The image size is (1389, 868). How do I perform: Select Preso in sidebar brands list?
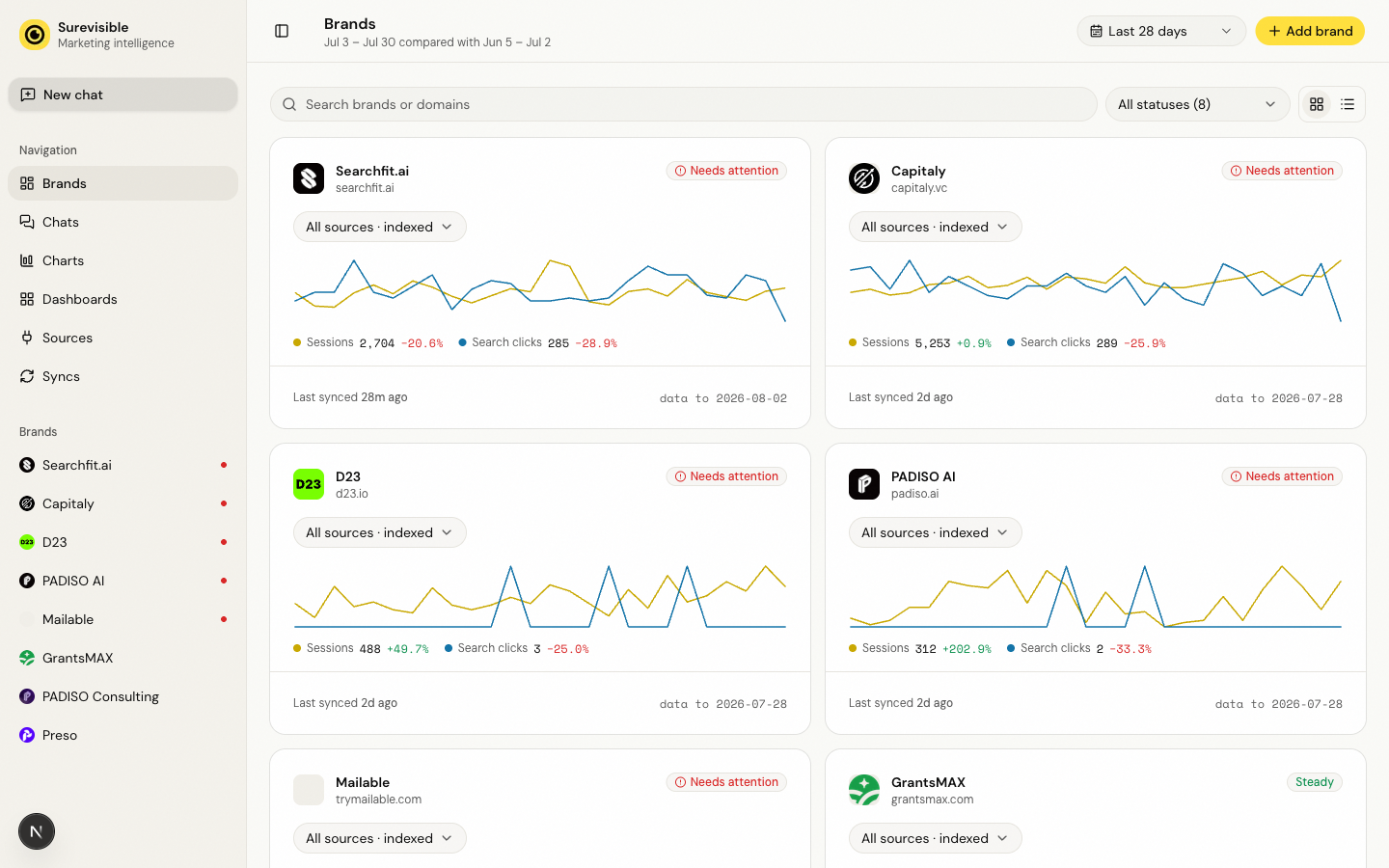(x=123, y=735)
